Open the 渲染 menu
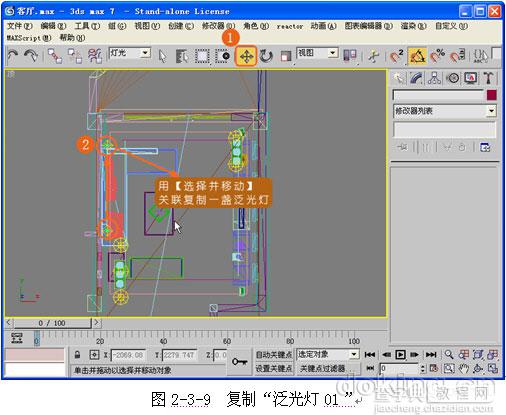This screenshot has height=415, width=506. [413, 26]
